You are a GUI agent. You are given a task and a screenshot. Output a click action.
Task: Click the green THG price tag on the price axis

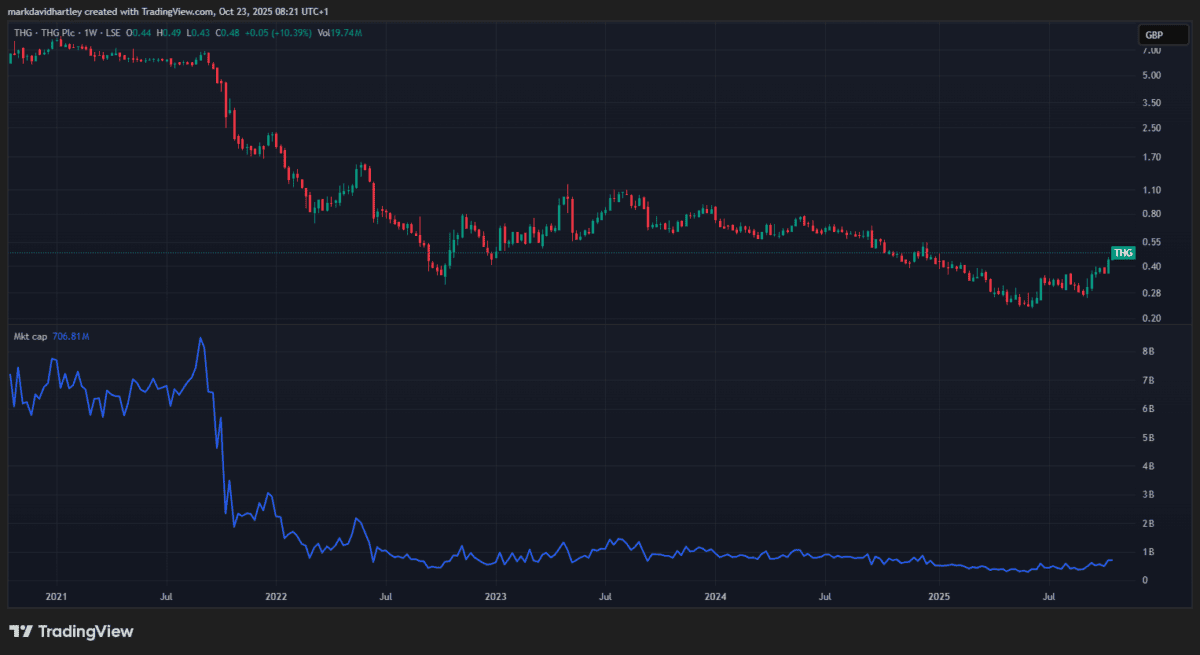[x=1123, y=253]
